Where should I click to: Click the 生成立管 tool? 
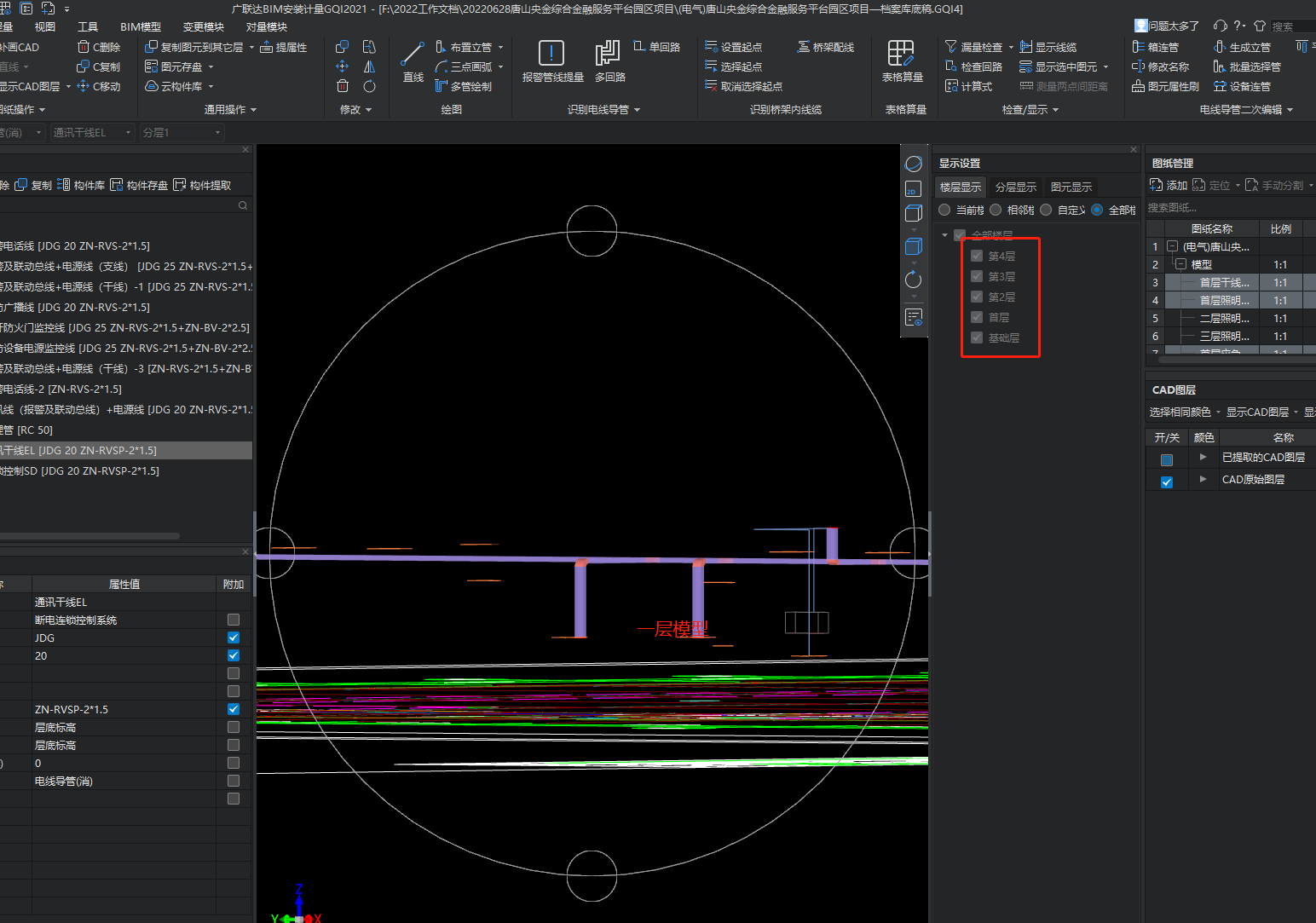pos(1242,47)
